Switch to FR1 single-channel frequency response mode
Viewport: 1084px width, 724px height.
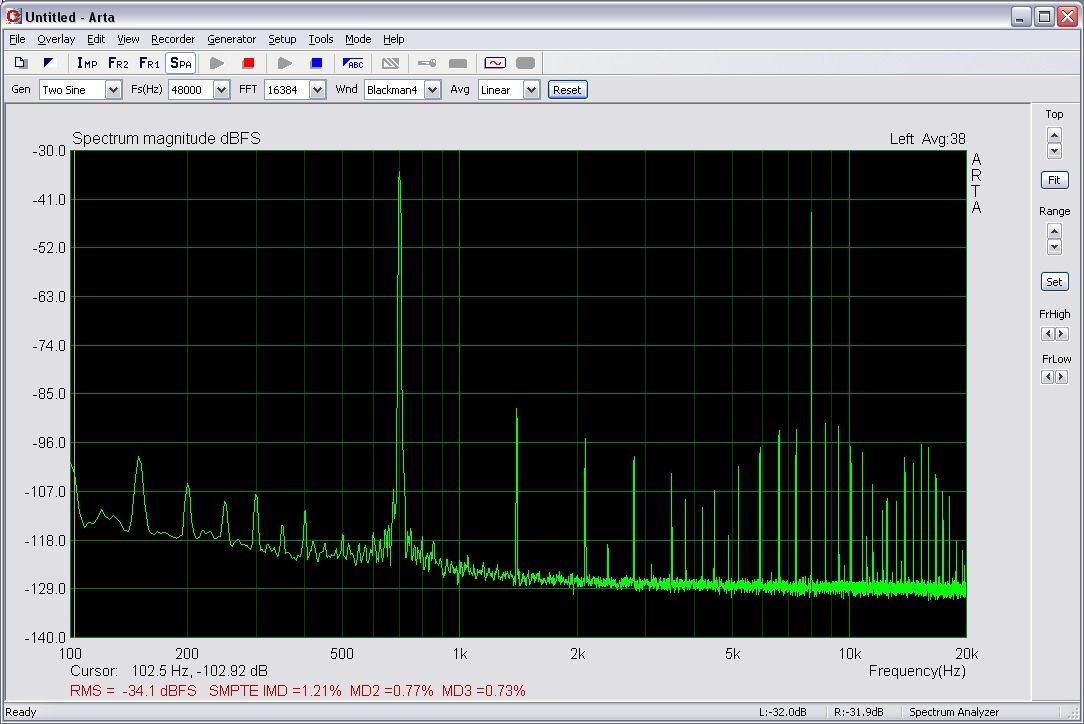point(149,63)
